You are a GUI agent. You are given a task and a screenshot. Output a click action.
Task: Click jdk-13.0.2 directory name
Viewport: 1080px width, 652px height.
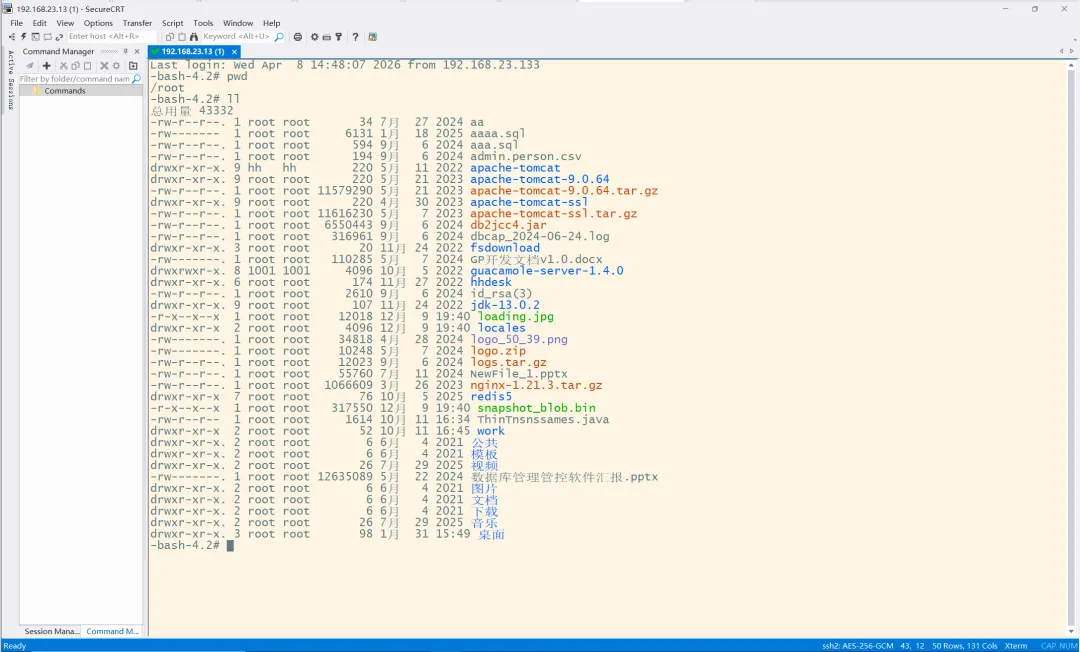[505, 305]
